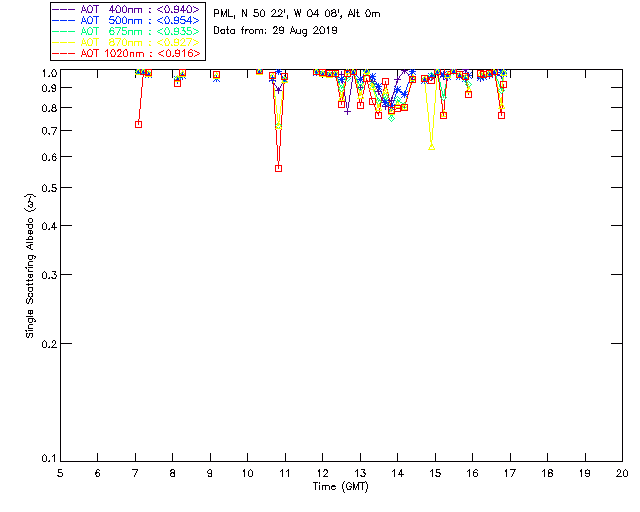The height and width of the screenshot is (512, 640).
Task: Click the x-axis tick label 14
Action: 398,473
